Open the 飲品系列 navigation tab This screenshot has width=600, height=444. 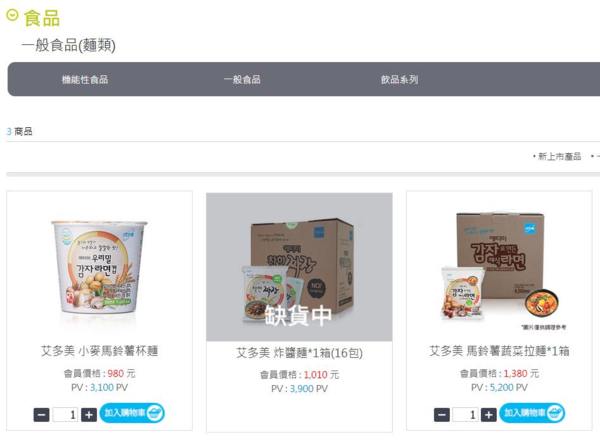(x=399, y=80)
